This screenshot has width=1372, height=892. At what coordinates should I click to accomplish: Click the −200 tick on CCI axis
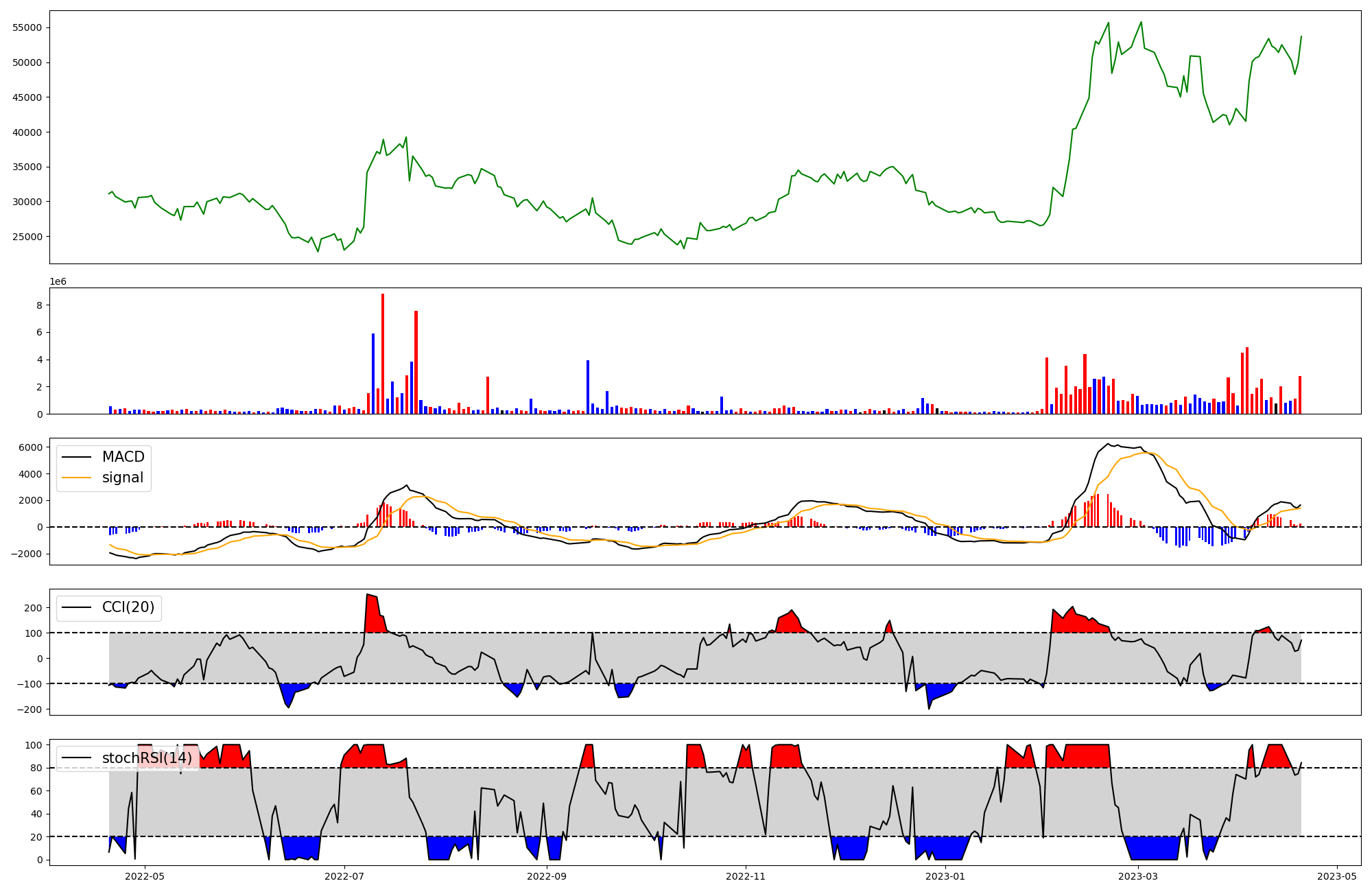click(x=30, y=709)
